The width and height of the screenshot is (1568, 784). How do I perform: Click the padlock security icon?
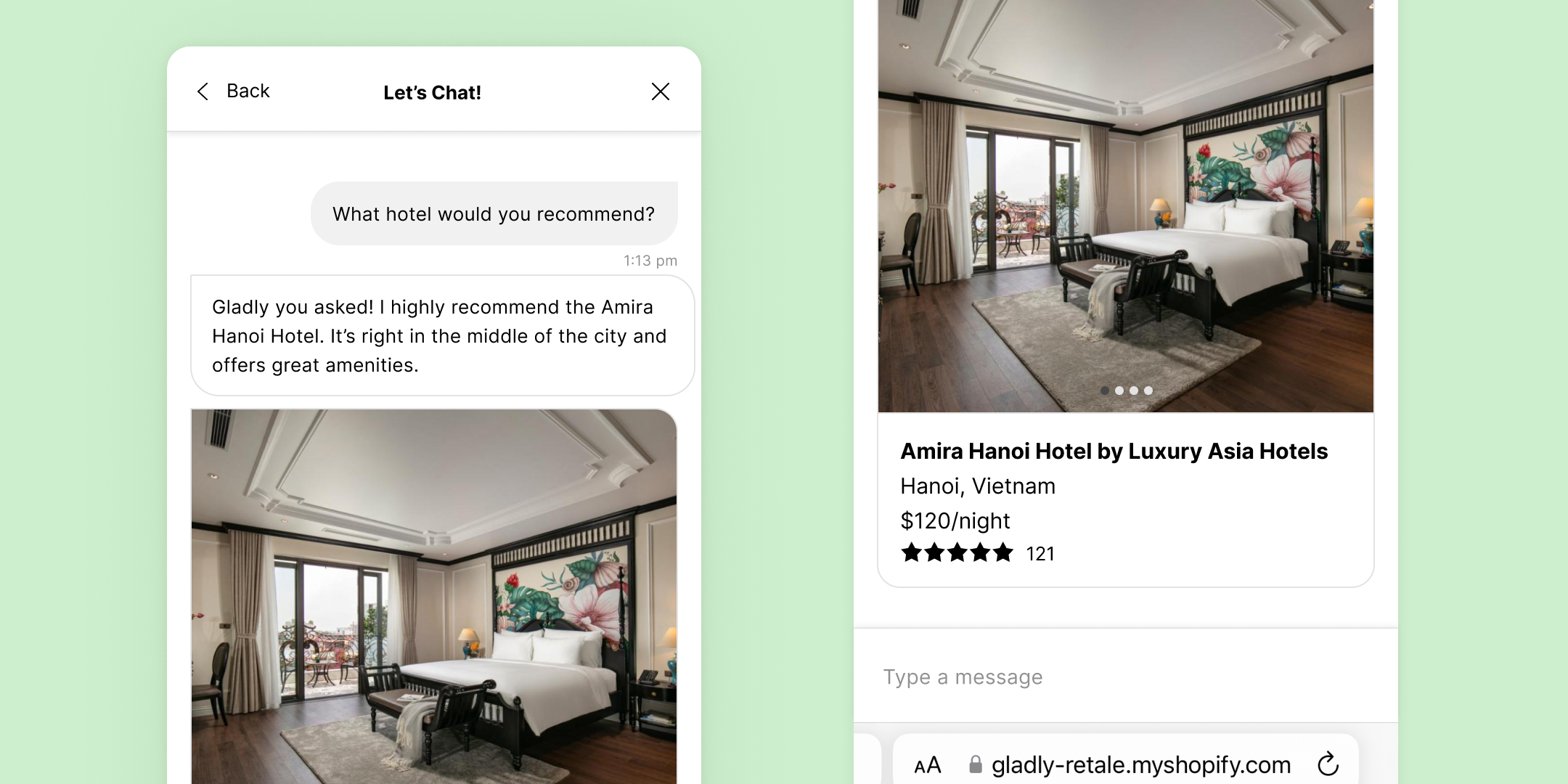click(x=976, y=764)
